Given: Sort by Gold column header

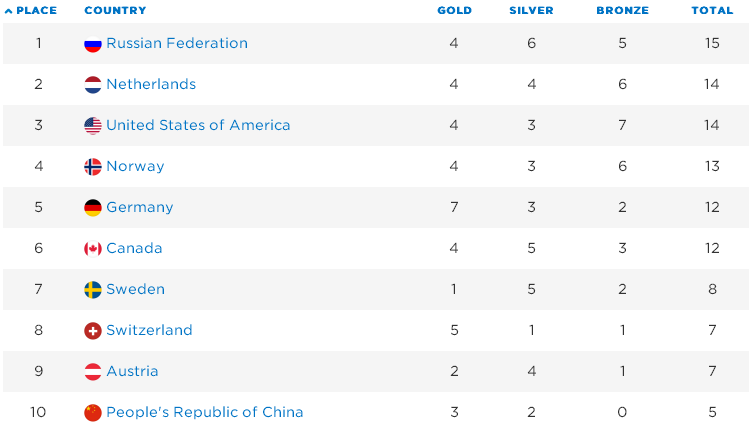Looking at the screenshot, I should (x=454, y=11).
